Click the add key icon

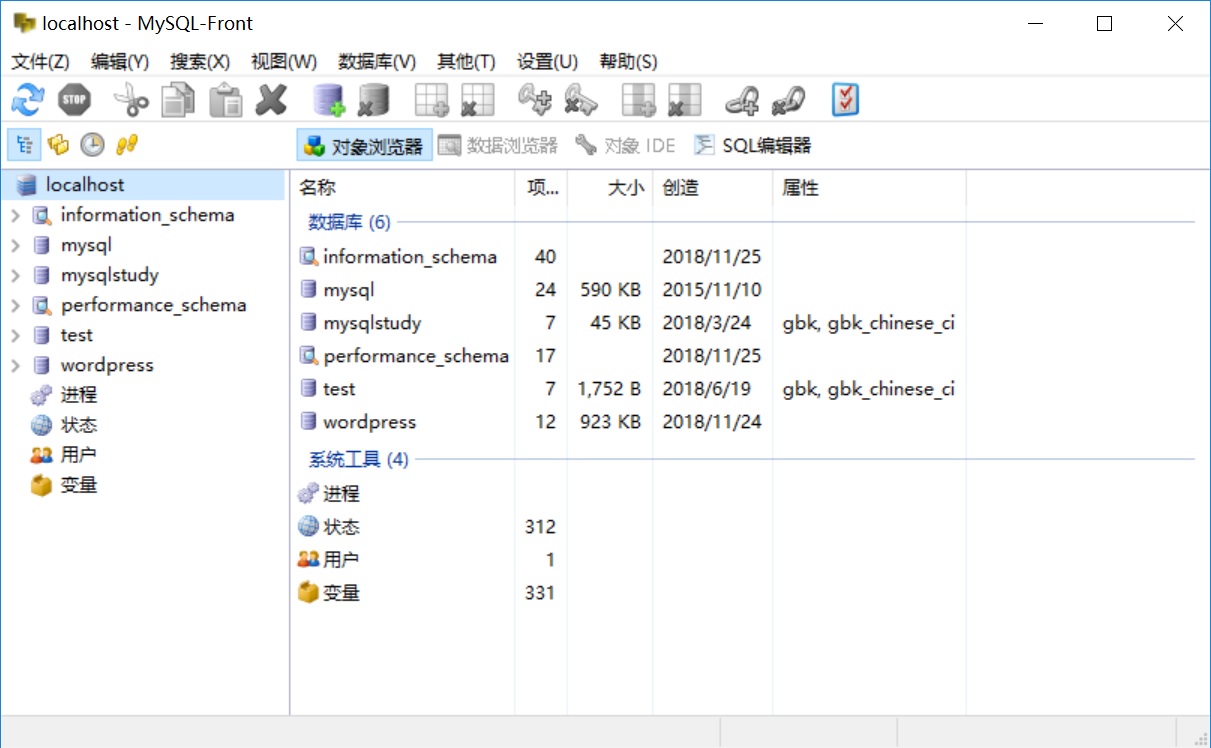point(535,100)
